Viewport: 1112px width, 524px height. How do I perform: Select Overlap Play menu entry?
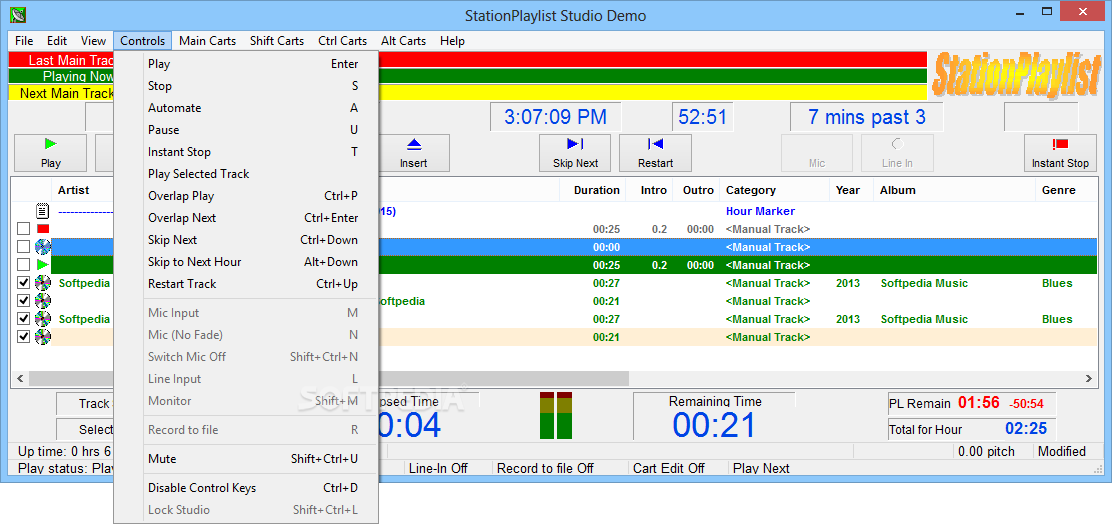246,196
